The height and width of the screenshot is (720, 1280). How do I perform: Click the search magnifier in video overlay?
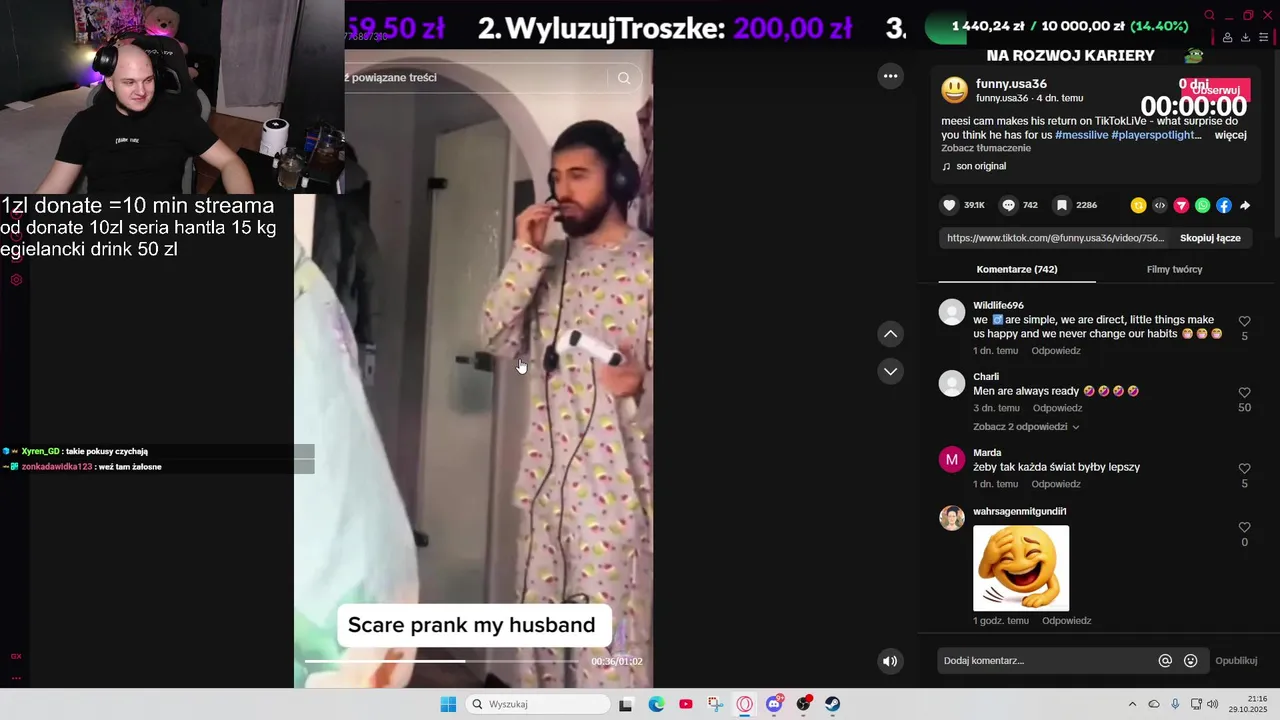pos(624,78)
